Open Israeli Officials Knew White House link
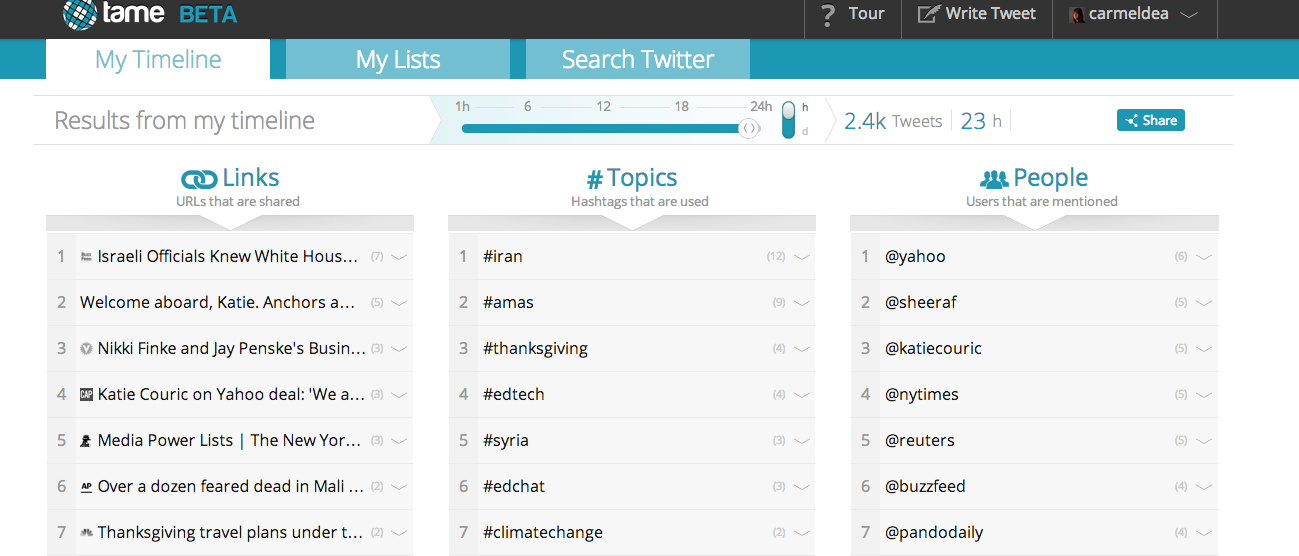This screenshot has height=556, width=1299. (228, 257)
